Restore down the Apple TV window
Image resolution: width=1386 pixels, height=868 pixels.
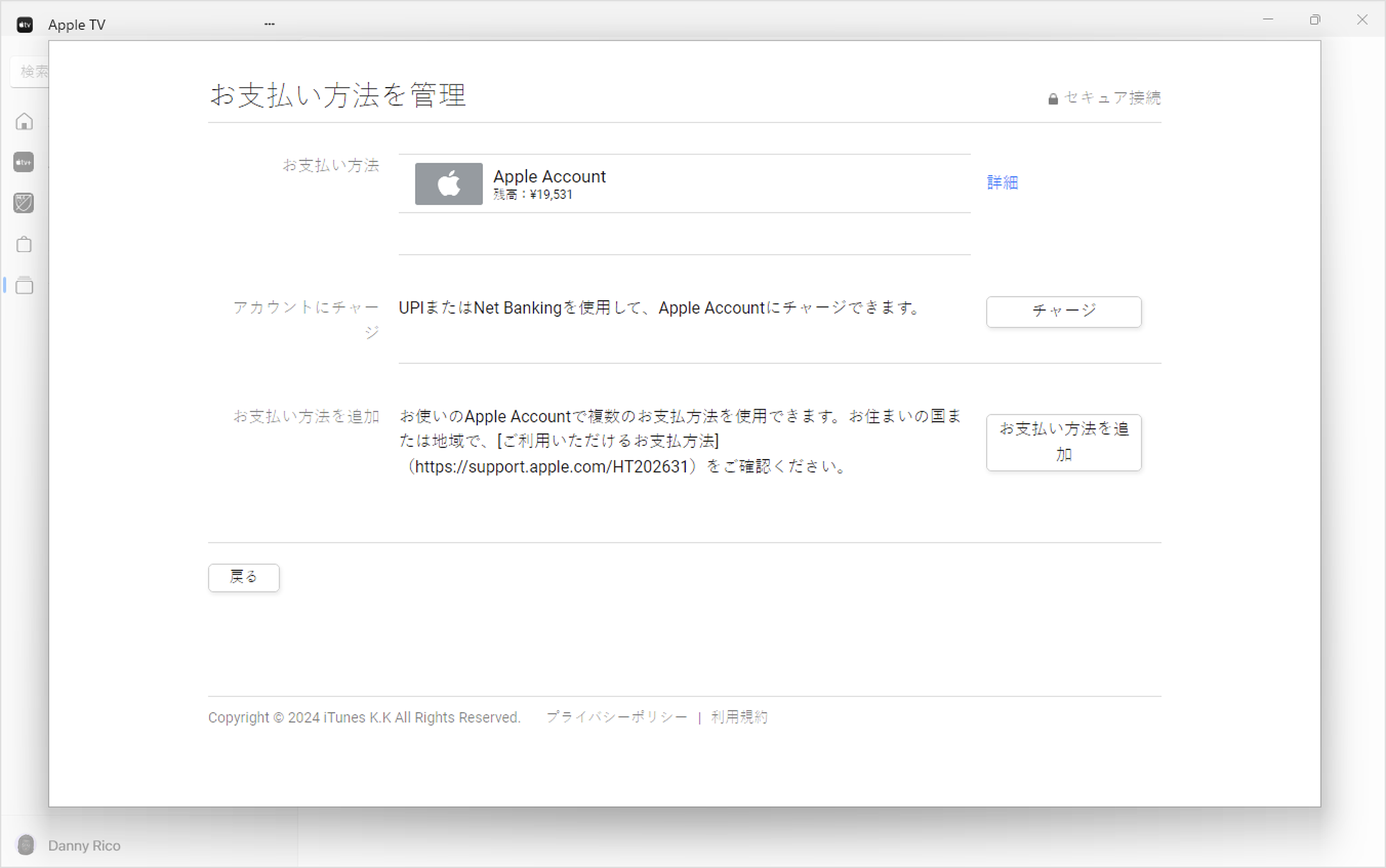point(1315,20)
